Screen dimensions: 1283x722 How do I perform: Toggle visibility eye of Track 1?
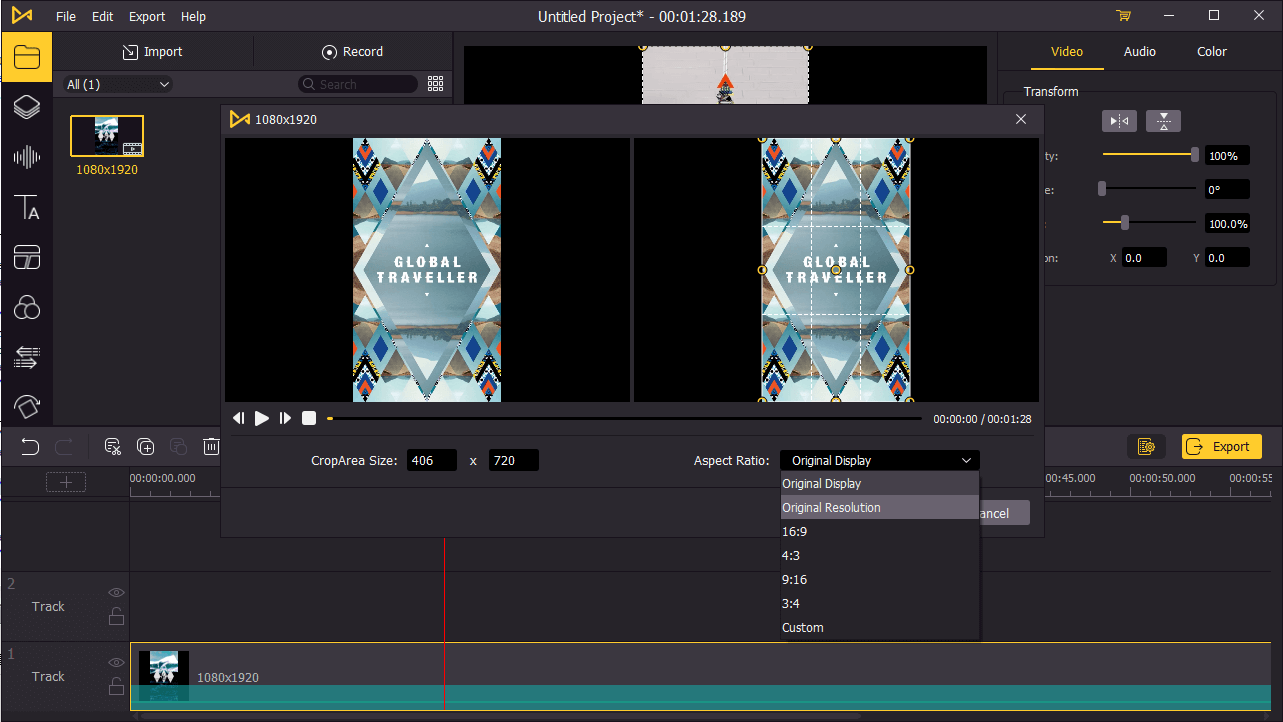click(117, 662)
